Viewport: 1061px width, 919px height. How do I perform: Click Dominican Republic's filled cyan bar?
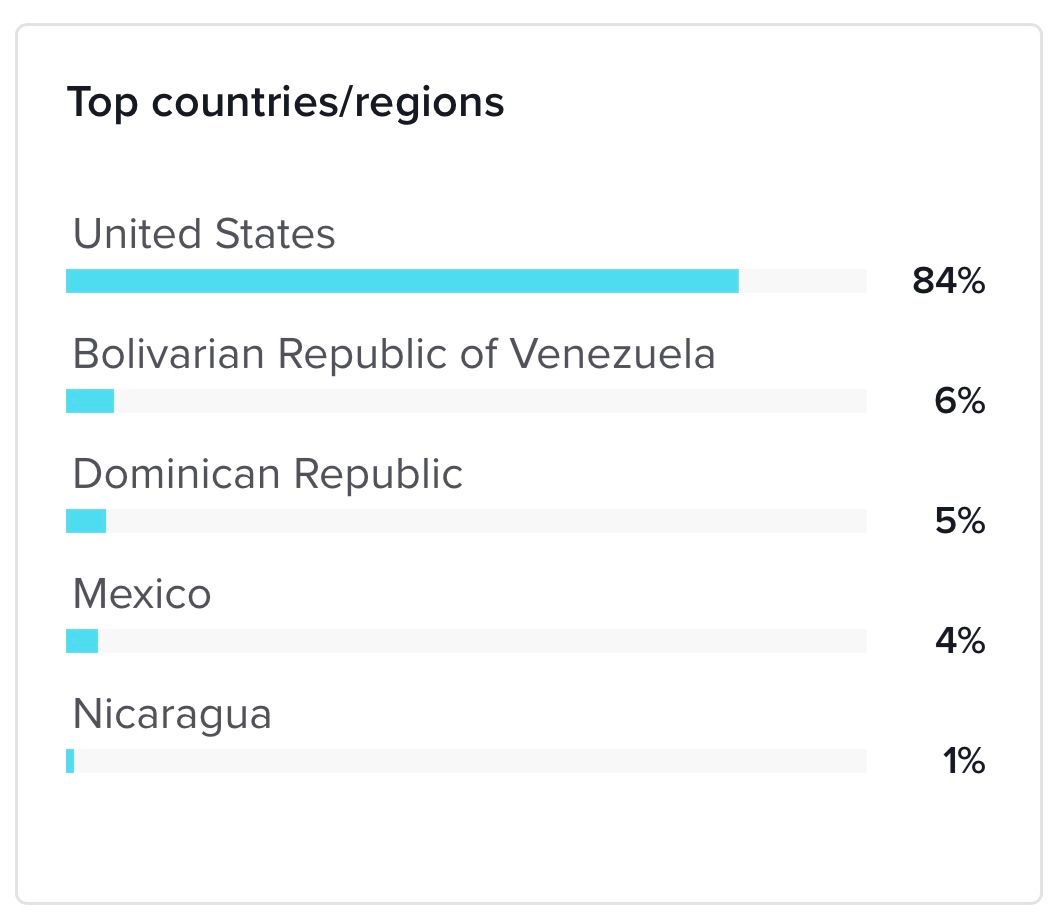click(x=86, y=521)
